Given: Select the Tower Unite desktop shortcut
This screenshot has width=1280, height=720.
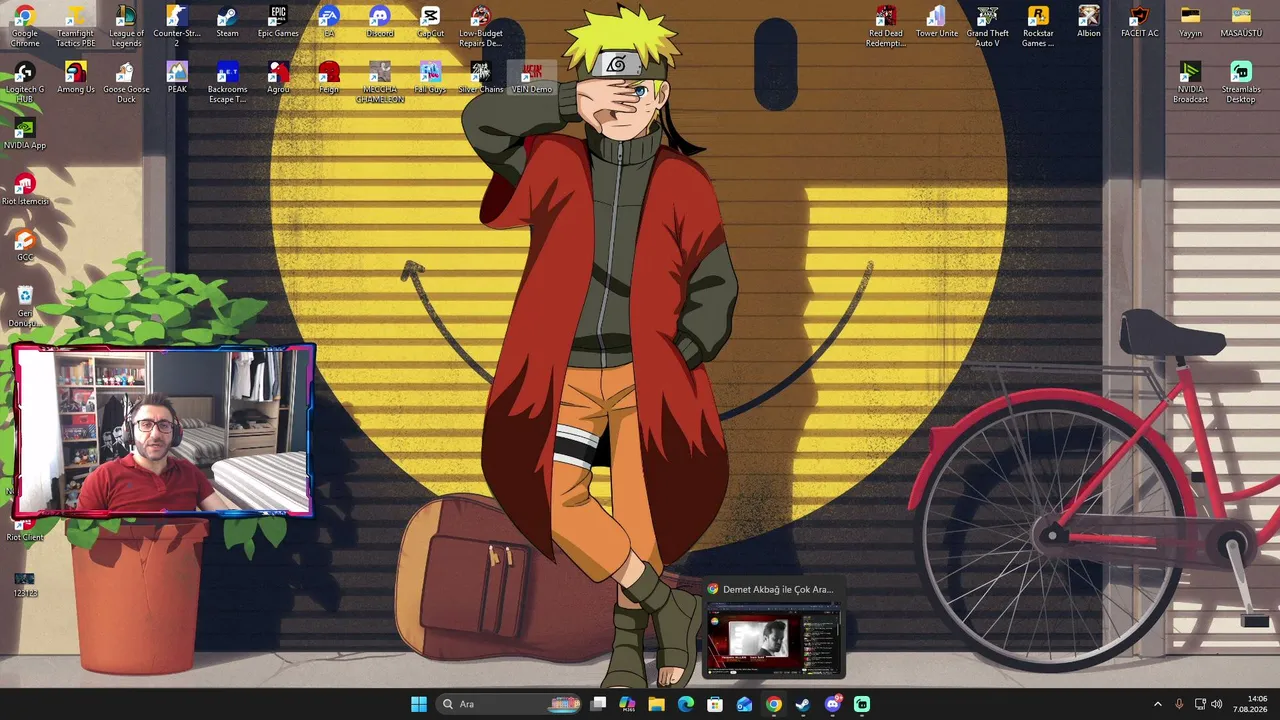Looking at the screenshot, I should [937, 22].
